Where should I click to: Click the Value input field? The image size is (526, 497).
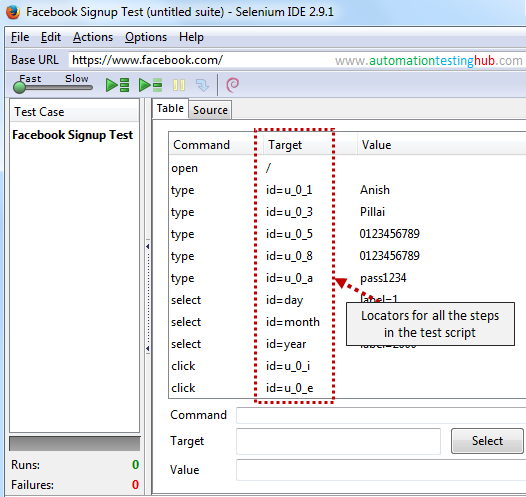click(381, 470)
